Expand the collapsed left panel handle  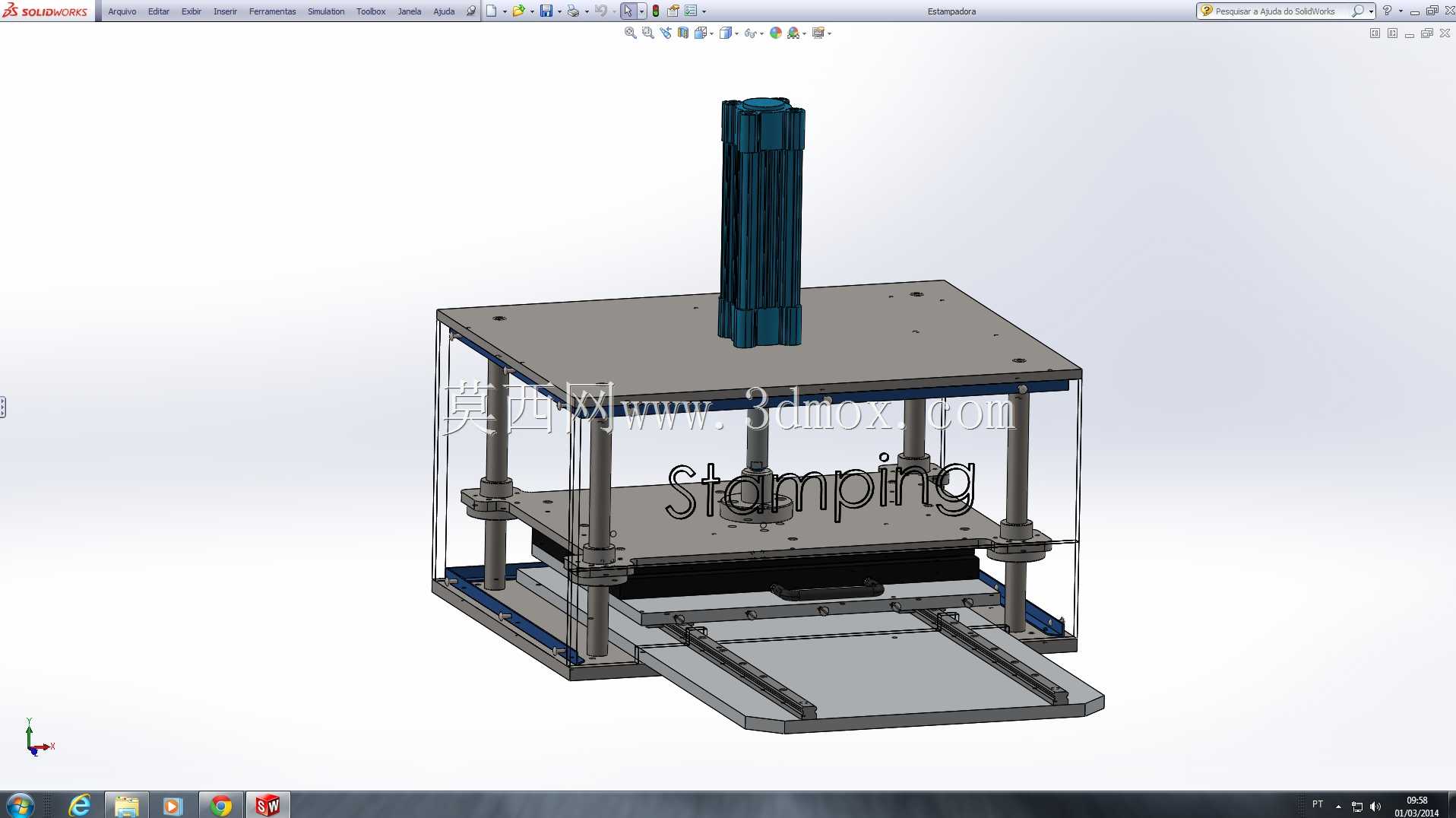(3, 407)
